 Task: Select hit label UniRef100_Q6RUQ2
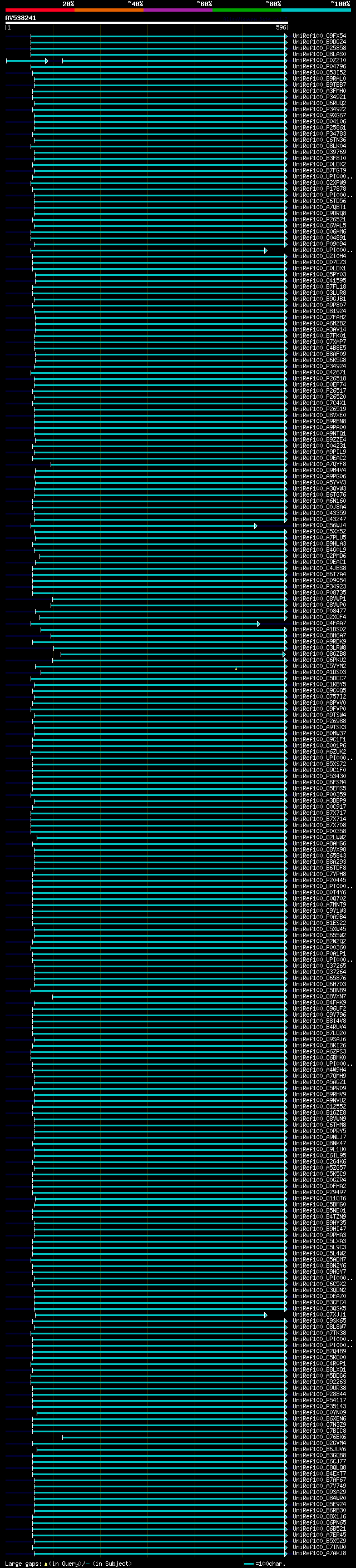click(319, 103)
